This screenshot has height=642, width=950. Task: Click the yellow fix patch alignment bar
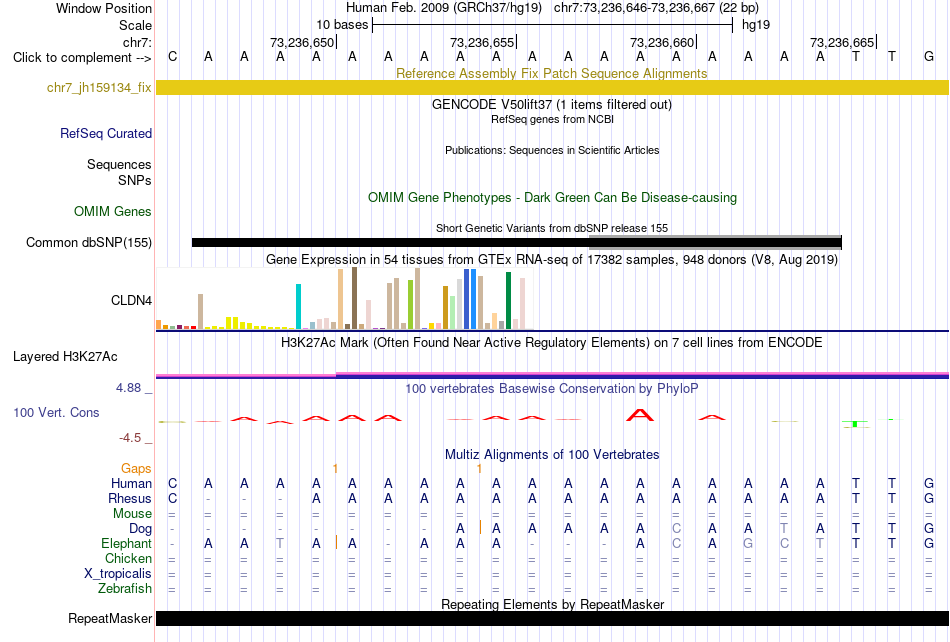click(552, 88)
